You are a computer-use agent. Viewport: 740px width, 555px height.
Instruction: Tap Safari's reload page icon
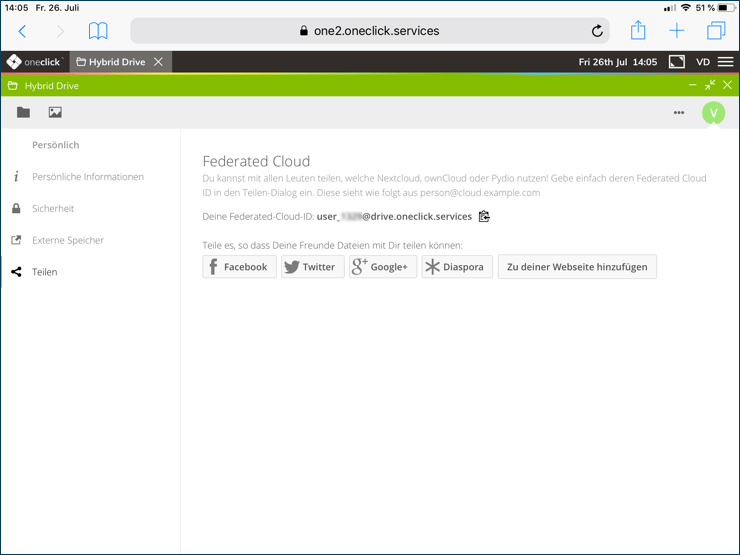(x=597, y=31)
